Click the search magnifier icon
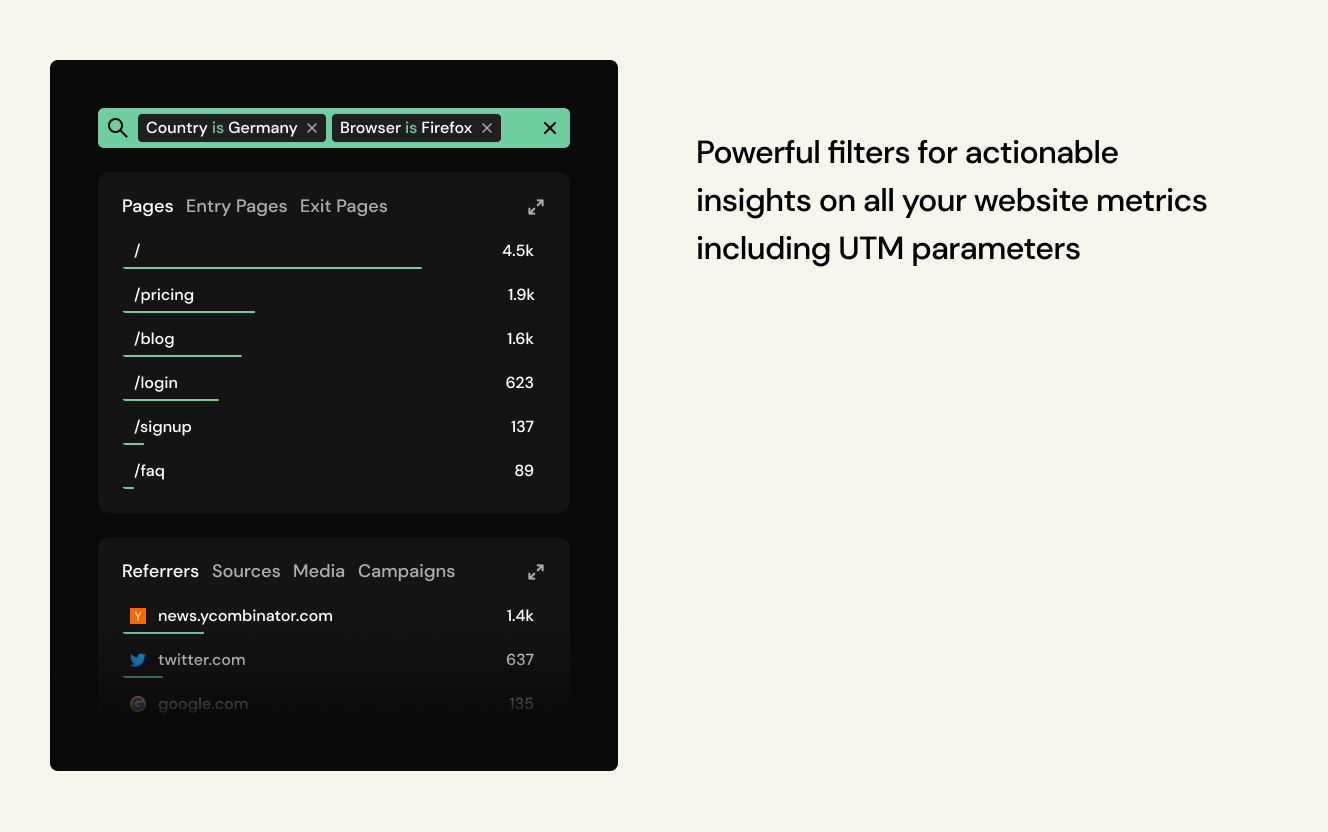This screenshot has height=832, width=1328. tap(118, 128)
